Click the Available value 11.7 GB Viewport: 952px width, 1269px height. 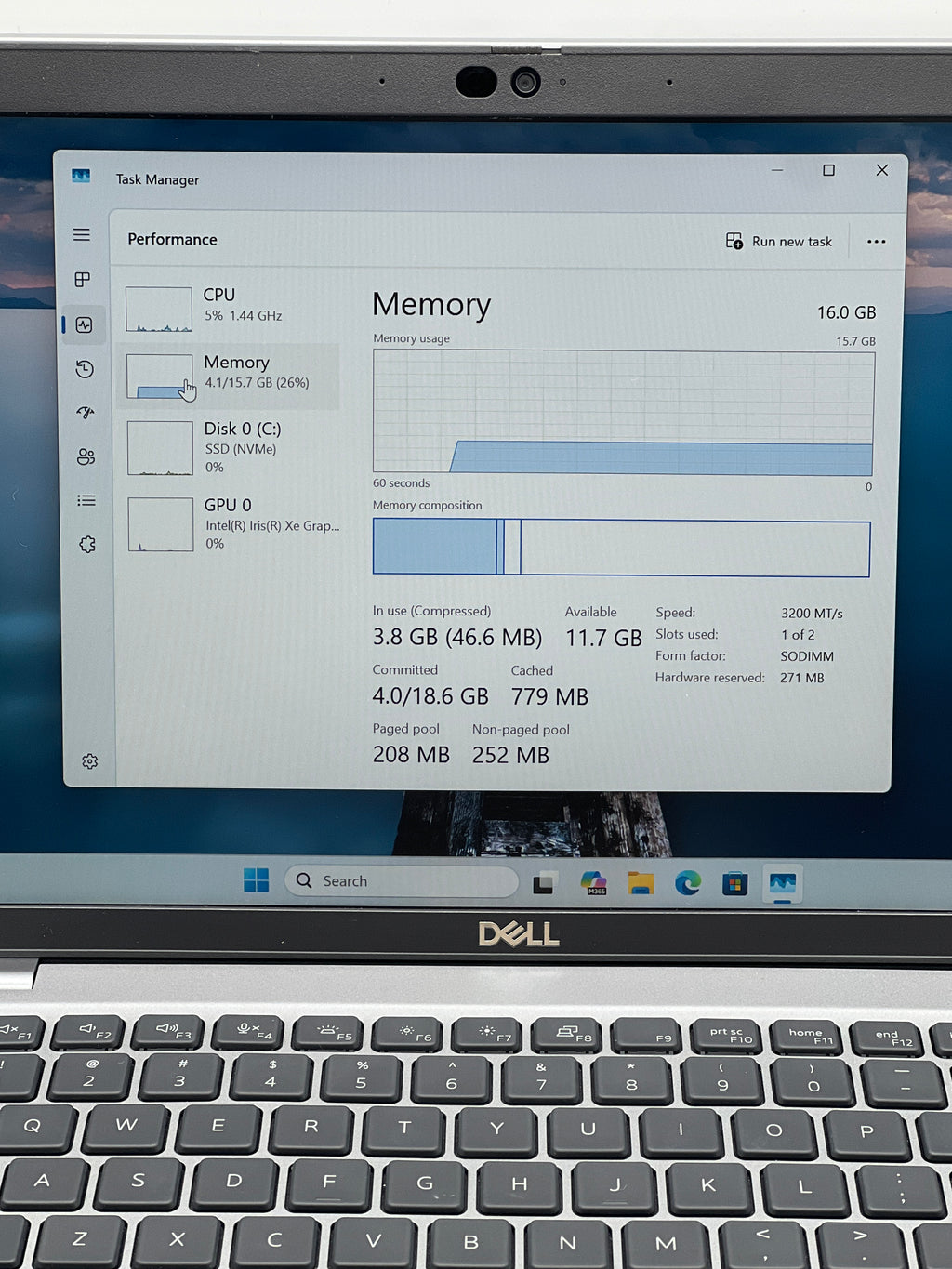(603, 638)
